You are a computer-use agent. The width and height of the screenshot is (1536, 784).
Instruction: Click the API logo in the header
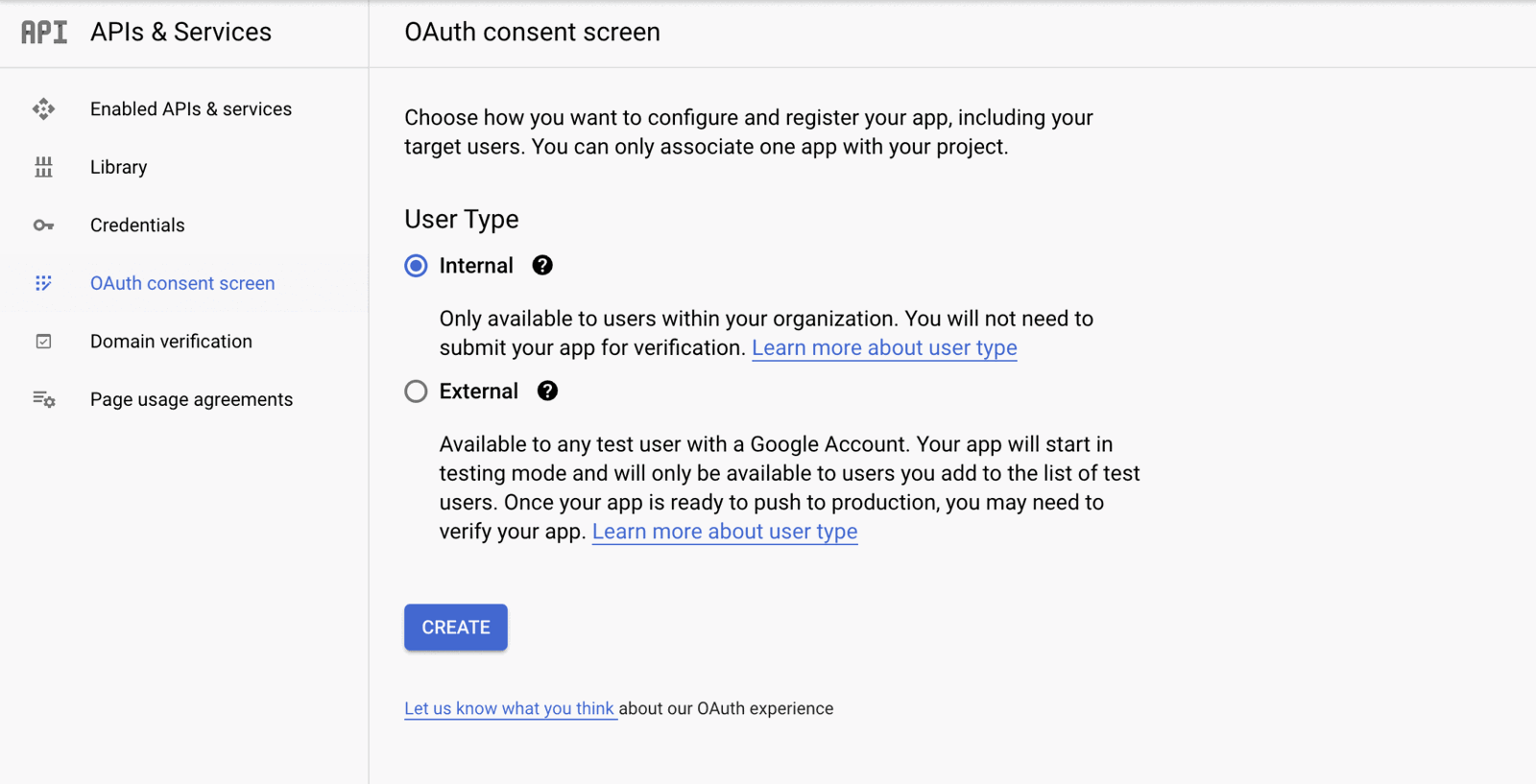pos(43,32)
